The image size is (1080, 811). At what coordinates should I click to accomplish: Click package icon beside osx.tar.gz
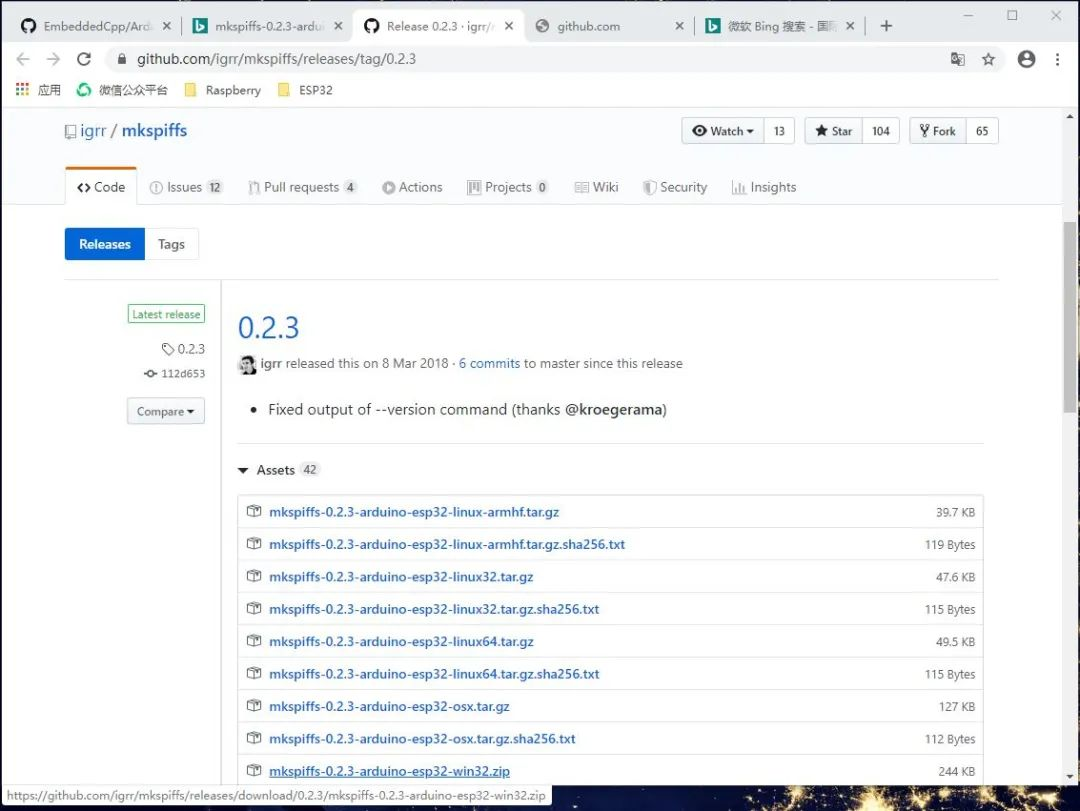coord(254,706)
